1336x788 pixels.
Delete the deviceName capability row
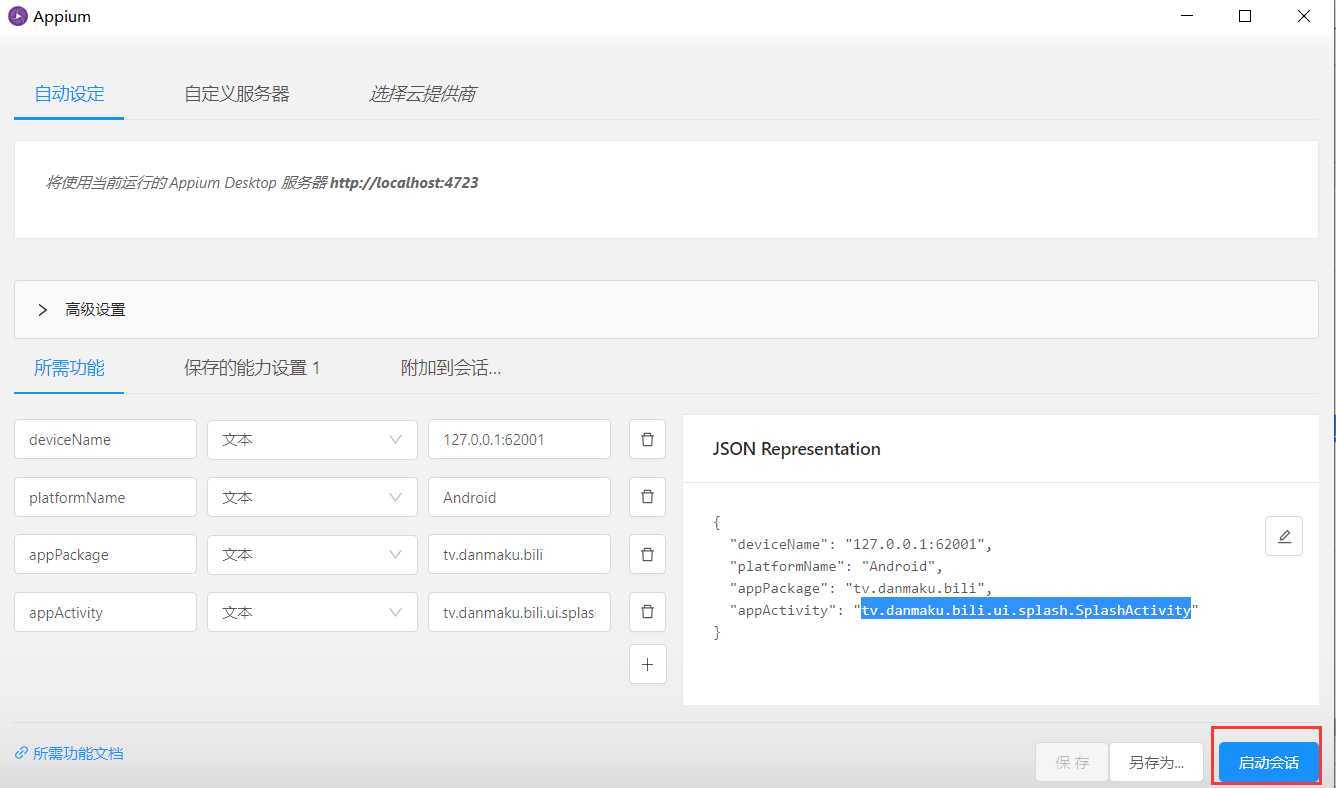coord(647,439)
